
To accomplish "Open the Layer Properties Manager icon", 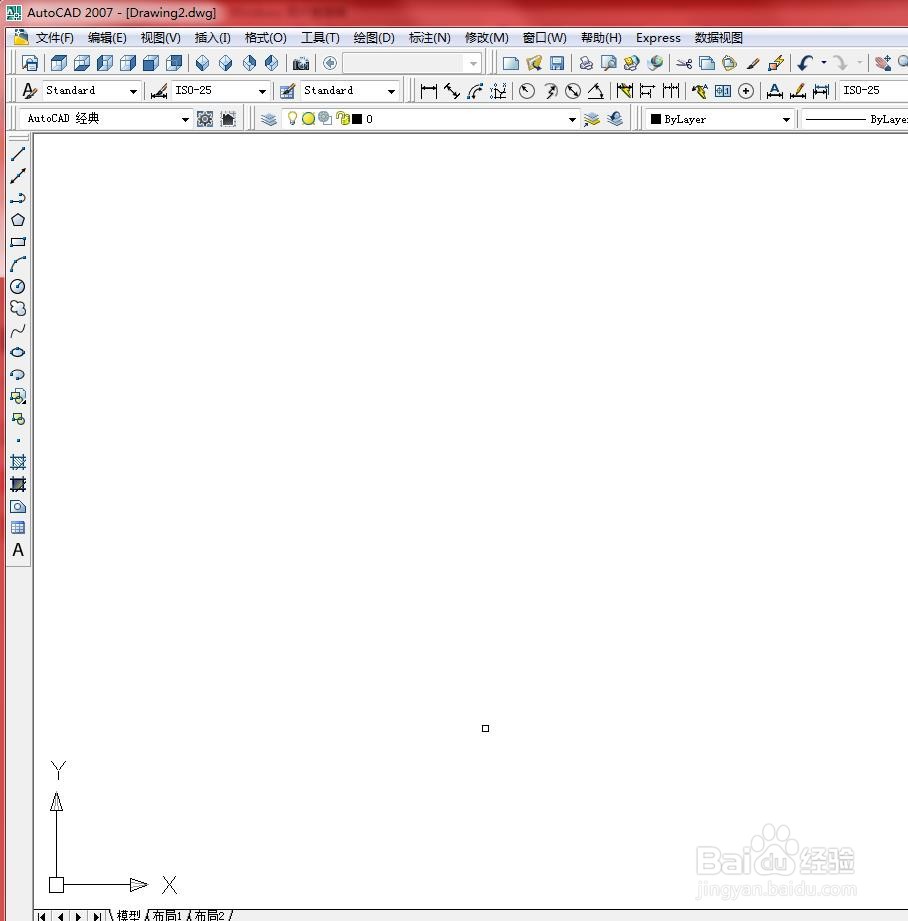I will [268, 119].
